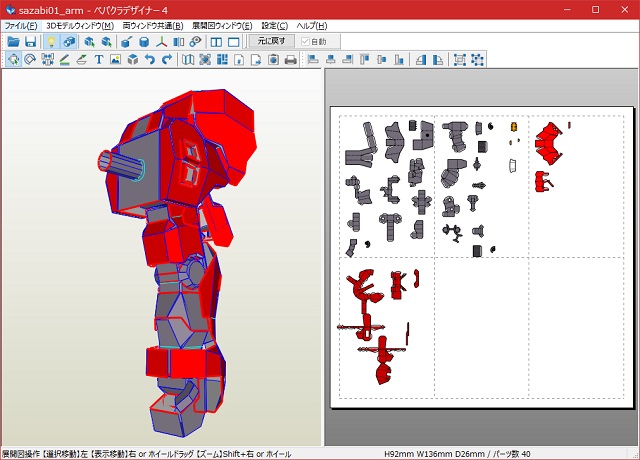Select the insert image tool icon
This screenshot has width=640, height=460.
116,60
